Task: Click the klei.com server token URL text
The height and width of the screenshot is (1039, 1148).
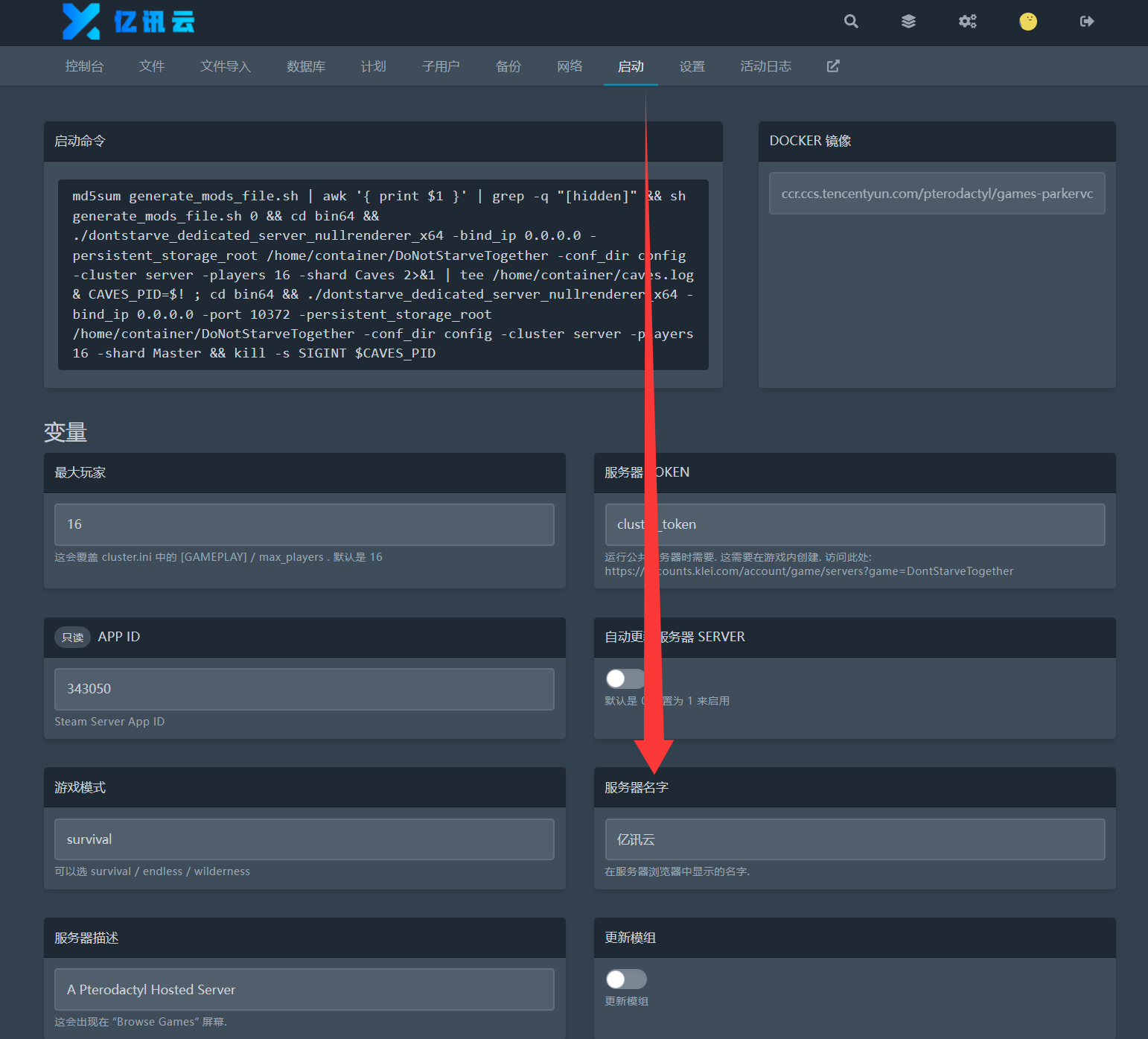Action: point(809,571)
